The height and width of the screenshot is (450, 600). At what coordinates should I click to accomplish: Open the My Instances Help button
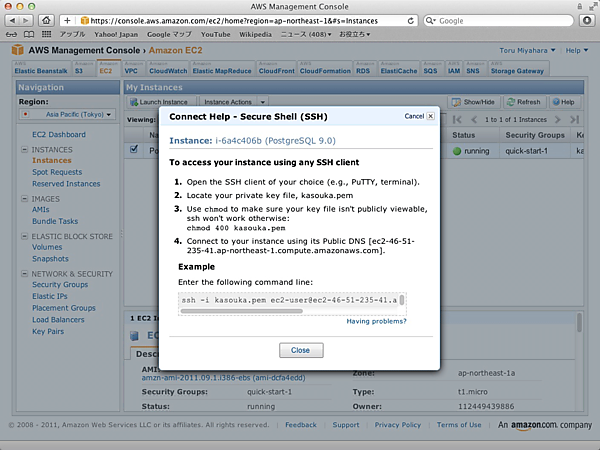point(564,102)
